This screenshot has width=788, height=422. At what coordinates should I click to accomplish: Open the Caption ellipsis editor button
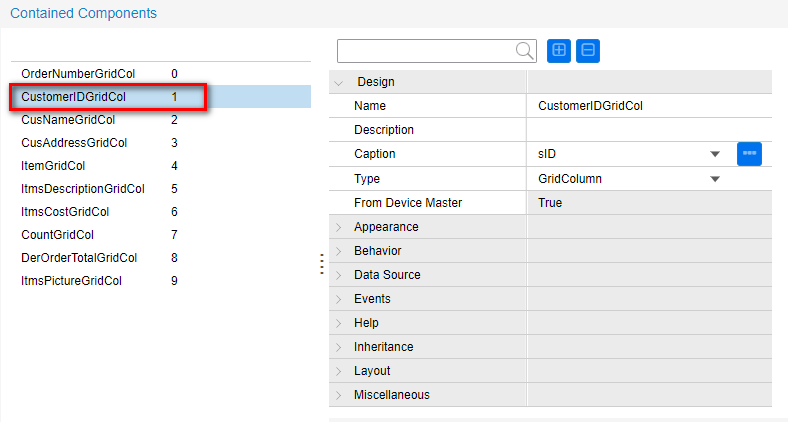coord(749,154)
